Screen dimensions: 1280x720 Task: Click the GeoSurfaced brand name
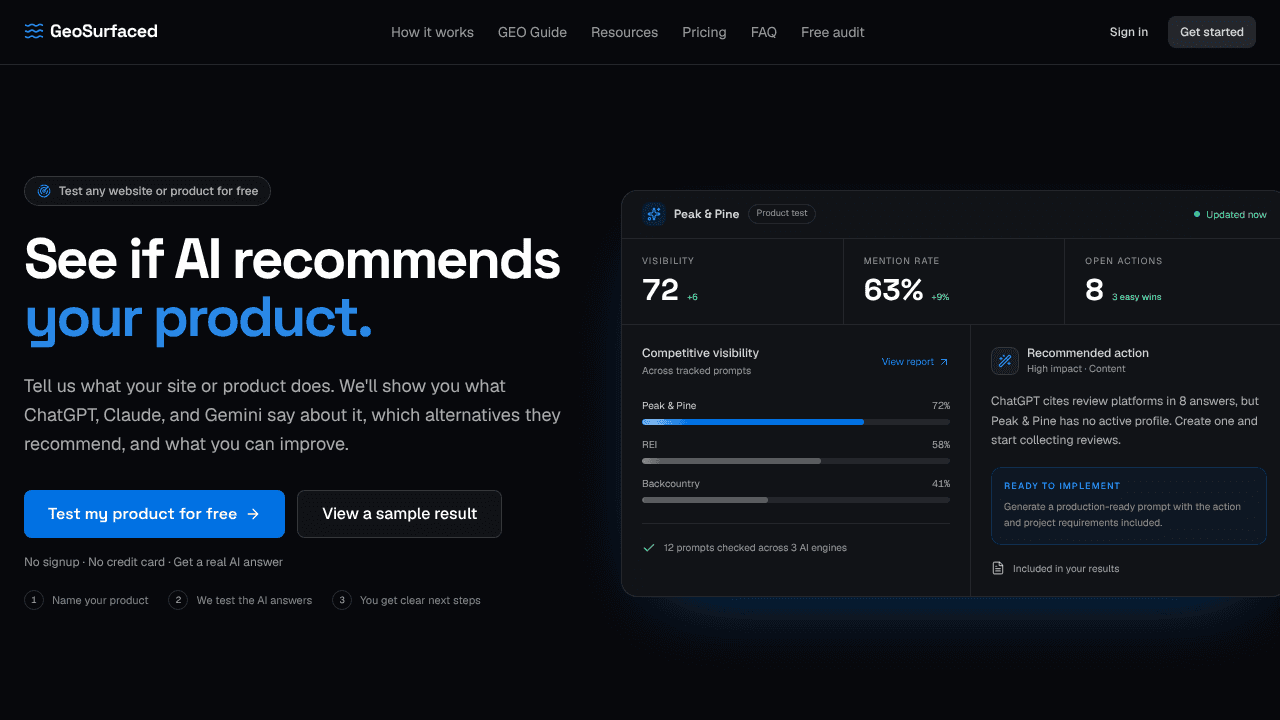[x=104, y=31]
